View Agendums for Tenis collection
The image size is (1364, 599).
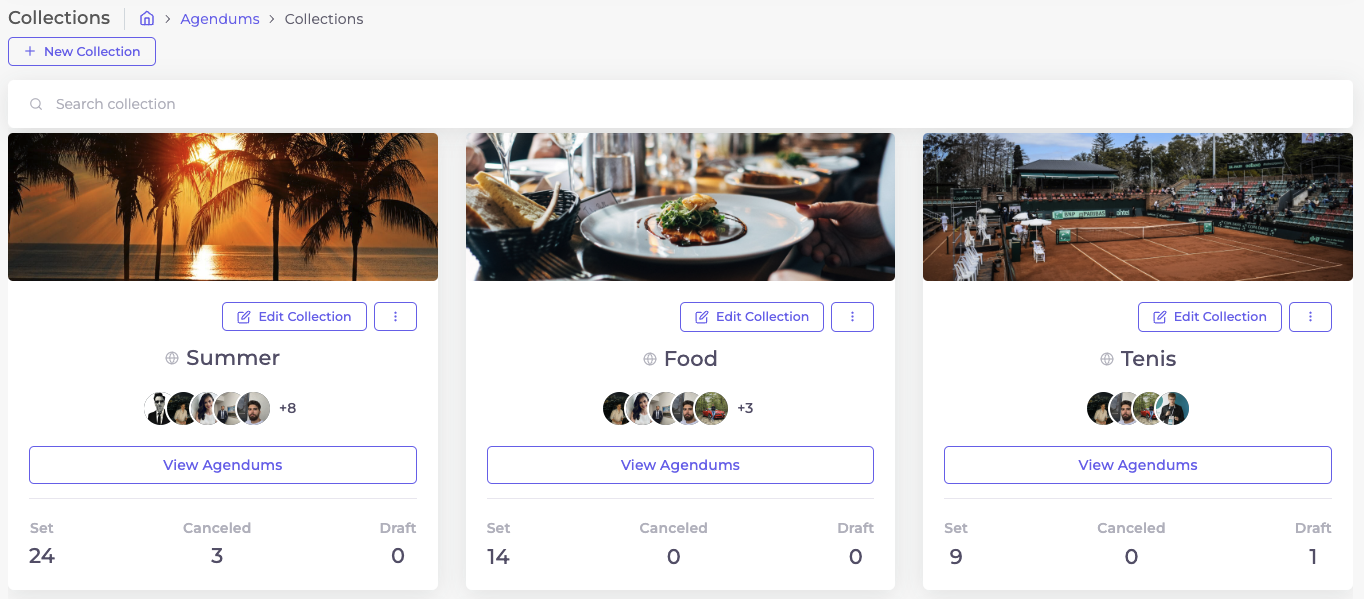(x=1137, y=465)
